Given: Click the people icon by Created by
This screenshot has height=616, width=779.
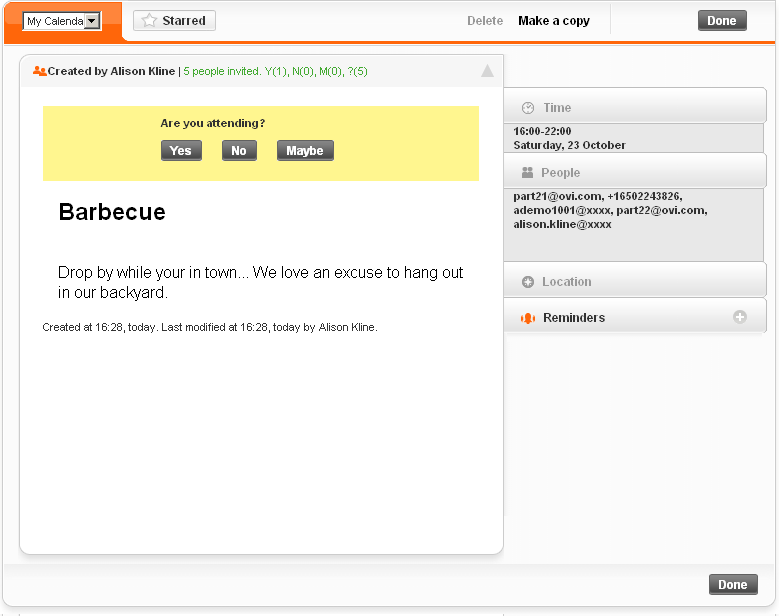Looking at the screenshot, I should pyautogui.click(x=40, y=71).
